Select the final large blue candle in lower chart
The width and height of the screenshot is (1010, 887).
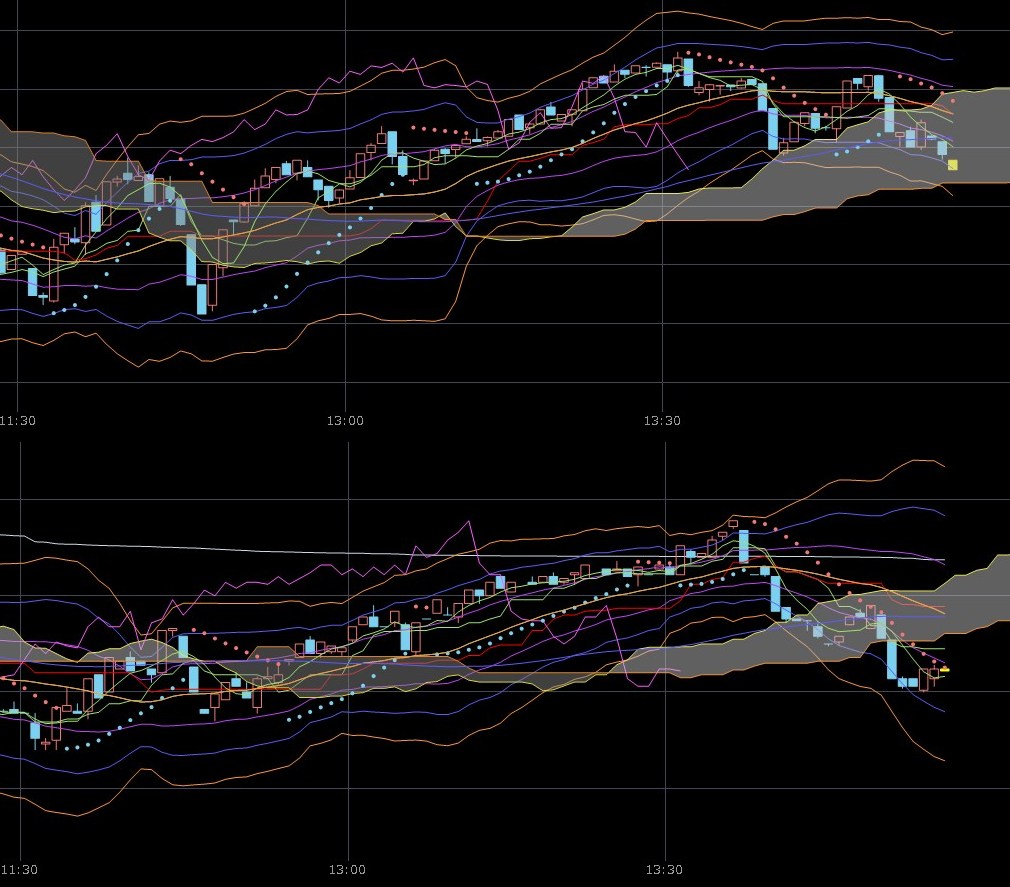[x=892, y=660]
